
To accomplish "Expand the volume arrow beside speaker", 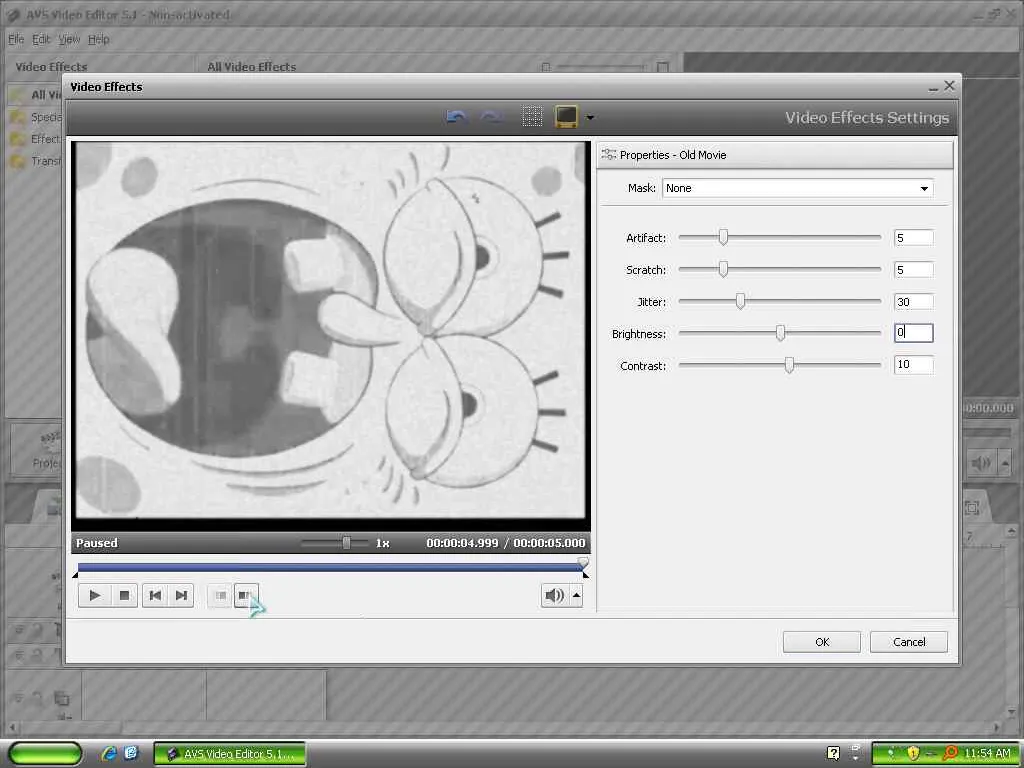I will (x=576, y=596).
